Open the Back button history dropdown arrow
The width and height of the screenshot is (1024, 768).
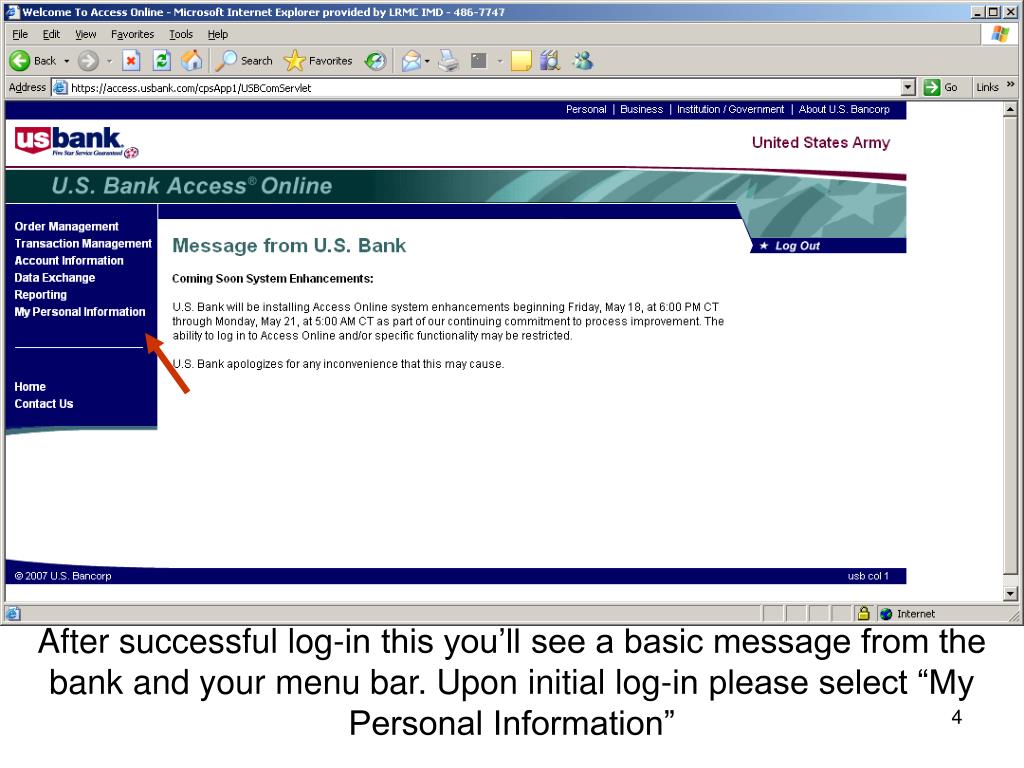67,61
